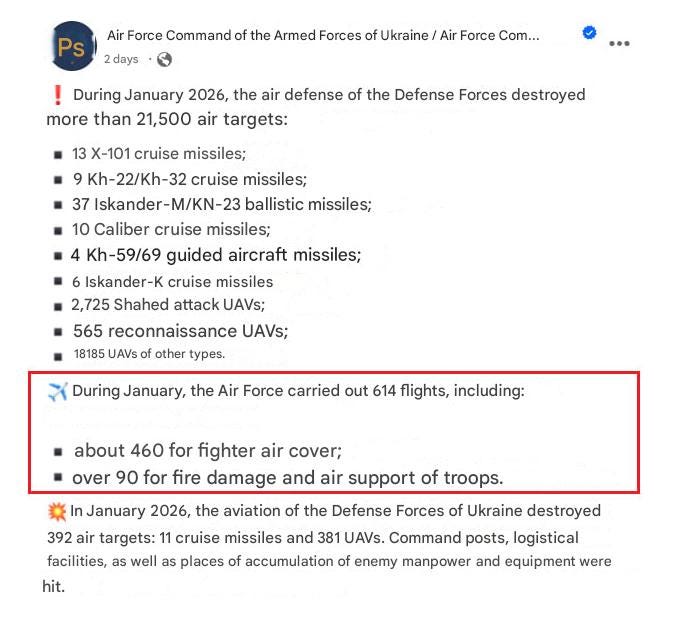This screenshot has height=631, width=677.
Task: Click the "614 flights" sentence
Action: coord(298,391)
